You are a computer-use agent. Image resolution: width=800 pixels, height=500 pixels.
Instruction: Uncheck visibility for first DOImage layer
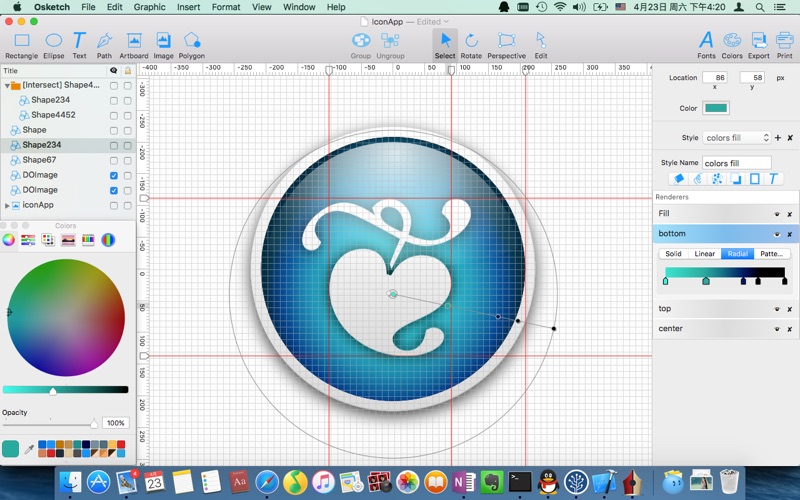pyautogui.click(x=114, y=176)
